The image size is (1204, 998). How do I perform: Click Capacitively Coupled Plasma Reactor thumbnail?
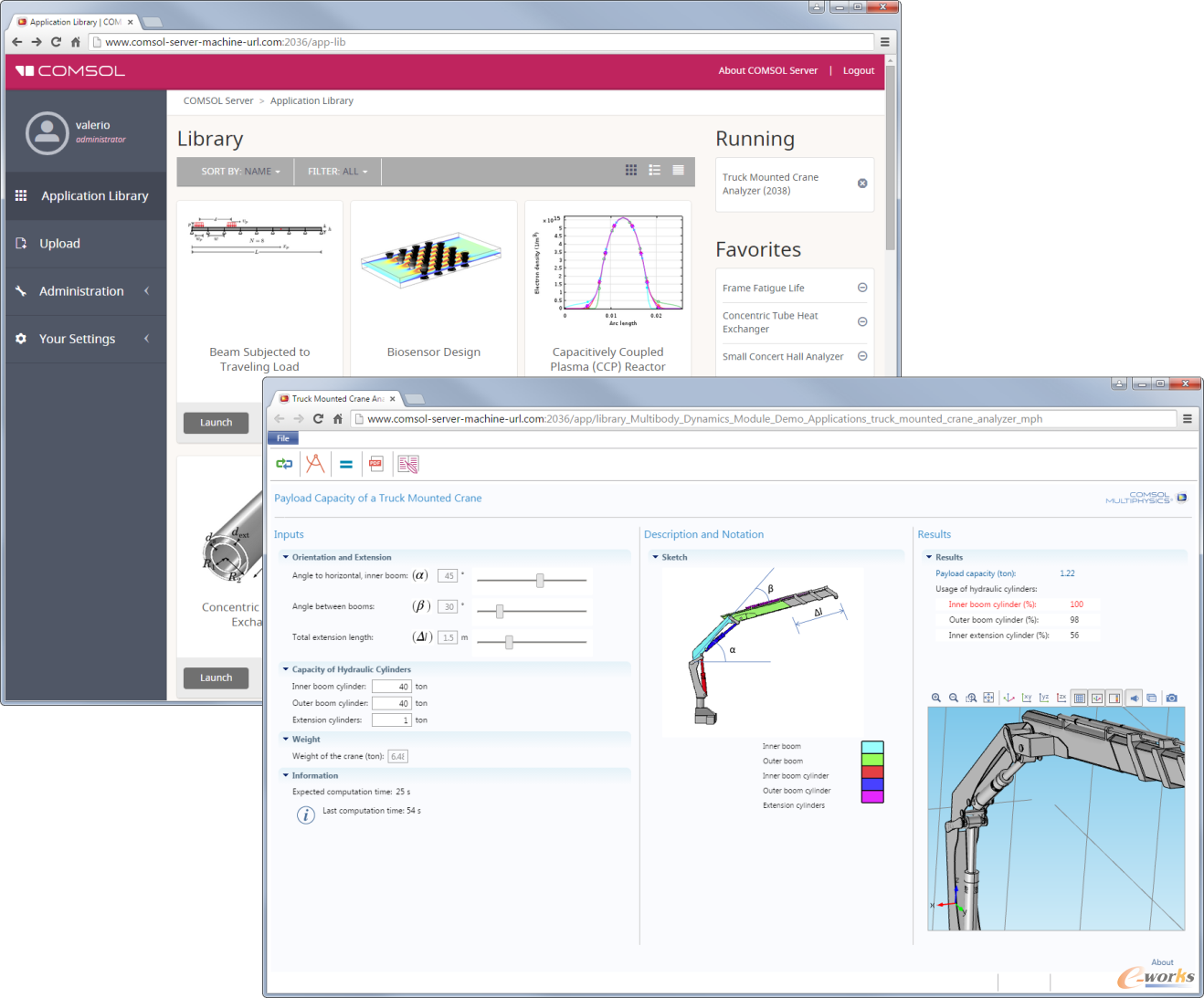pyautogui.click(x=608, y=271)
